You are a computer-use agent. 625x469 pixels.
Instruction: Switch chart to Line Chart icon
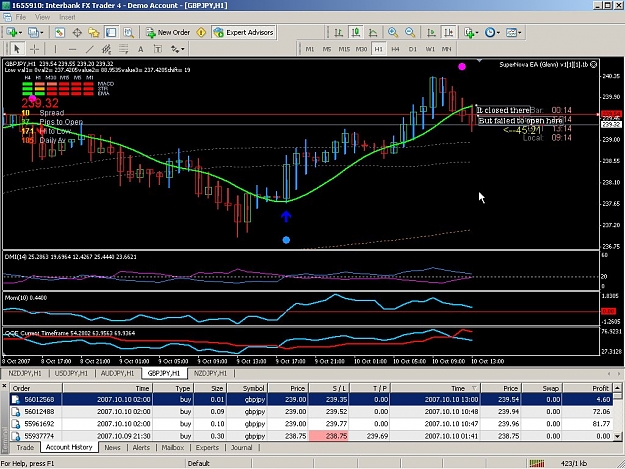(373, 33)
